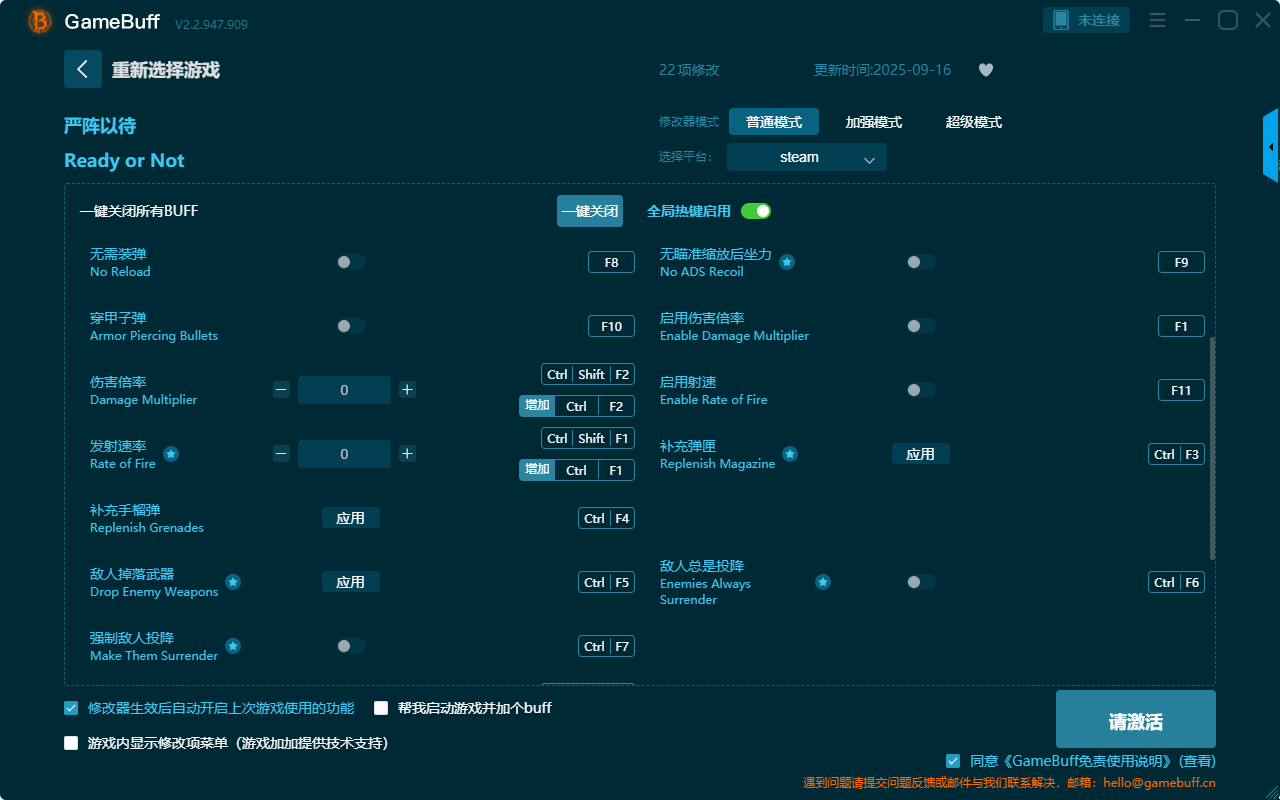1280x800 pixels.
Task: Select 超级模式 tab
Action: tap(974, 122)
